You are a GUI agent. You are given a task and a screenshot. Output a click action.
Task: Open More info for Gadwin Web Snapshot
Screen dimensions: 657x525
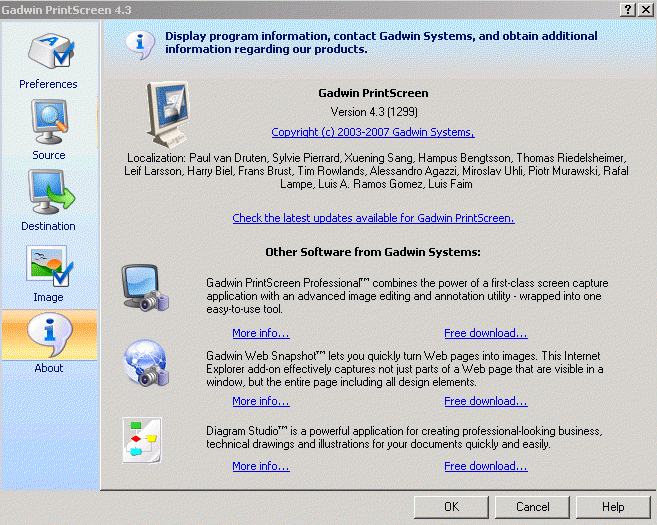point(261,401)
